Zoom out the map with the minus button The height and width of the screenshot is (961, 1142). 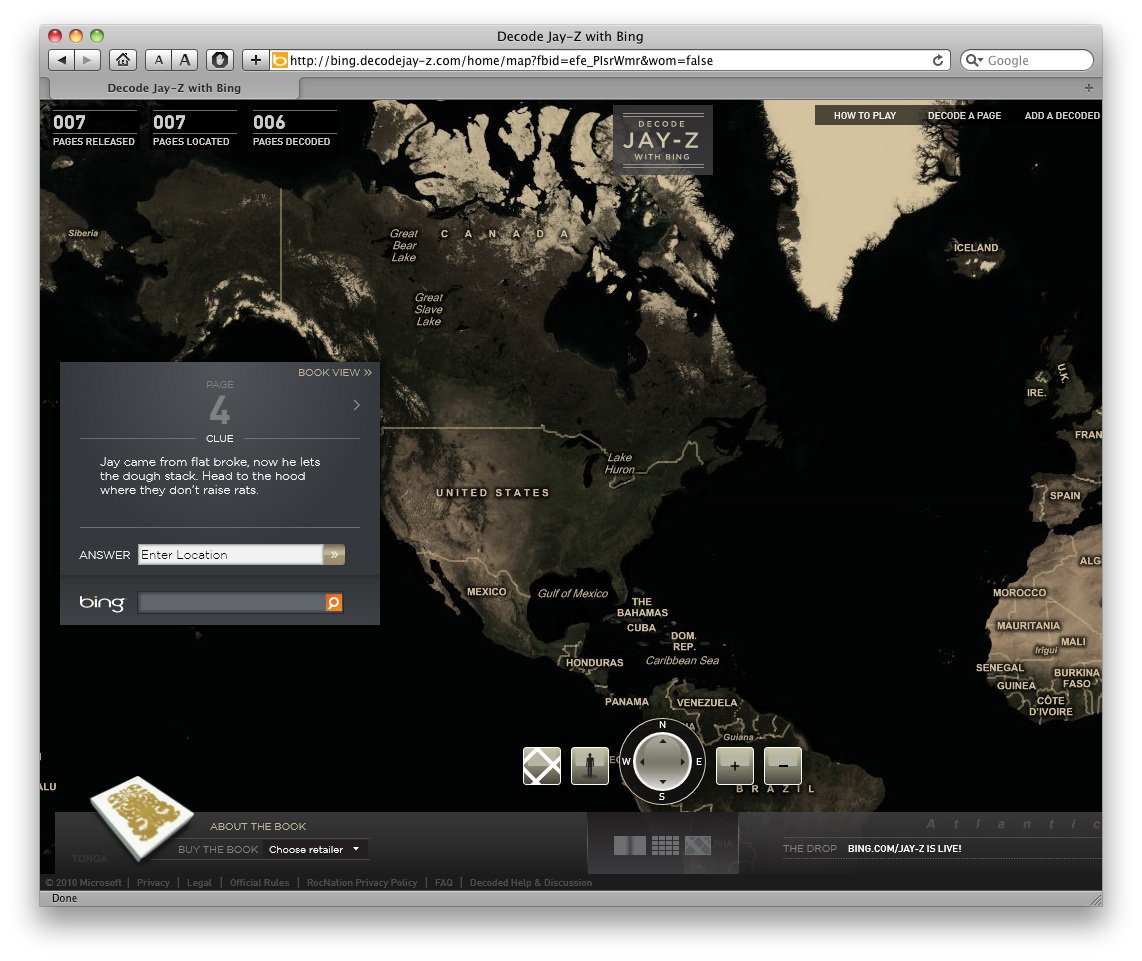(783, 766)
